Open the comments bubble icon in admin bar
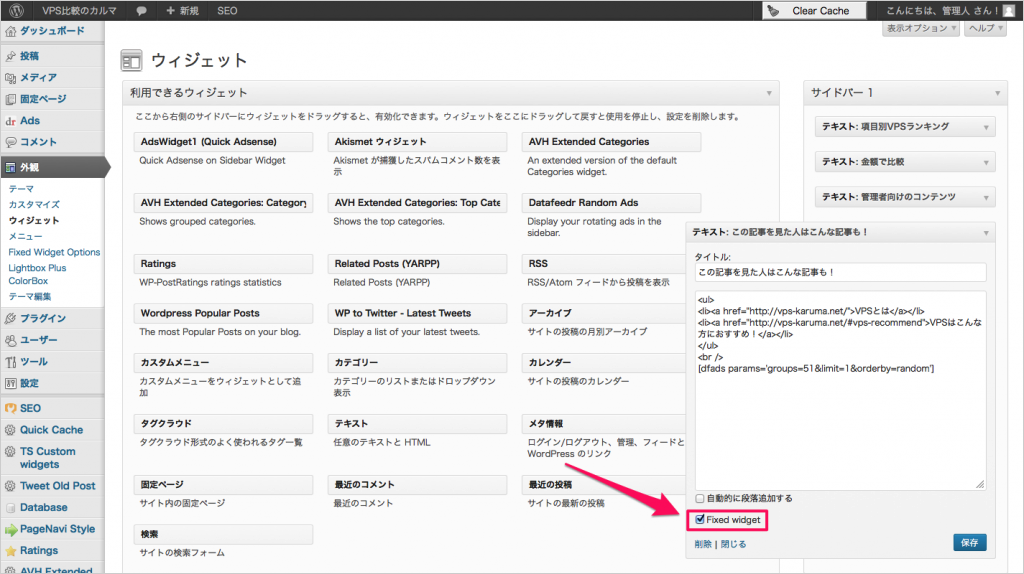 [x=141, y=11]
